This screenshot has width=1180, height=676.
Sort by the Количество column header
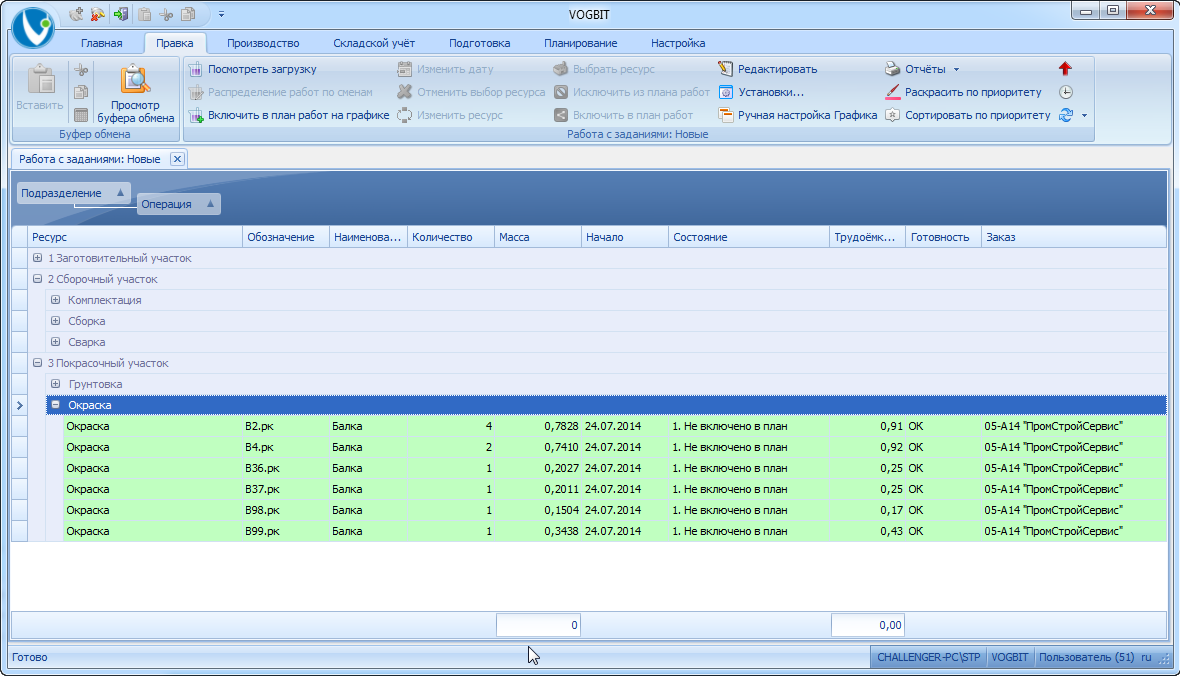pyautogui.click(x=450, y=237)
